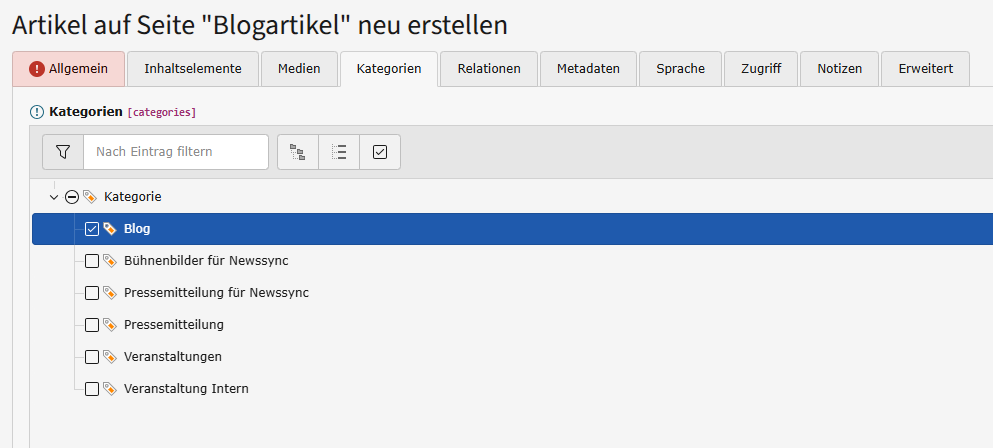This screenshot has height=448, width=993.
Task: Click the filter funnel icon
Action: click(x=63, y=152)
